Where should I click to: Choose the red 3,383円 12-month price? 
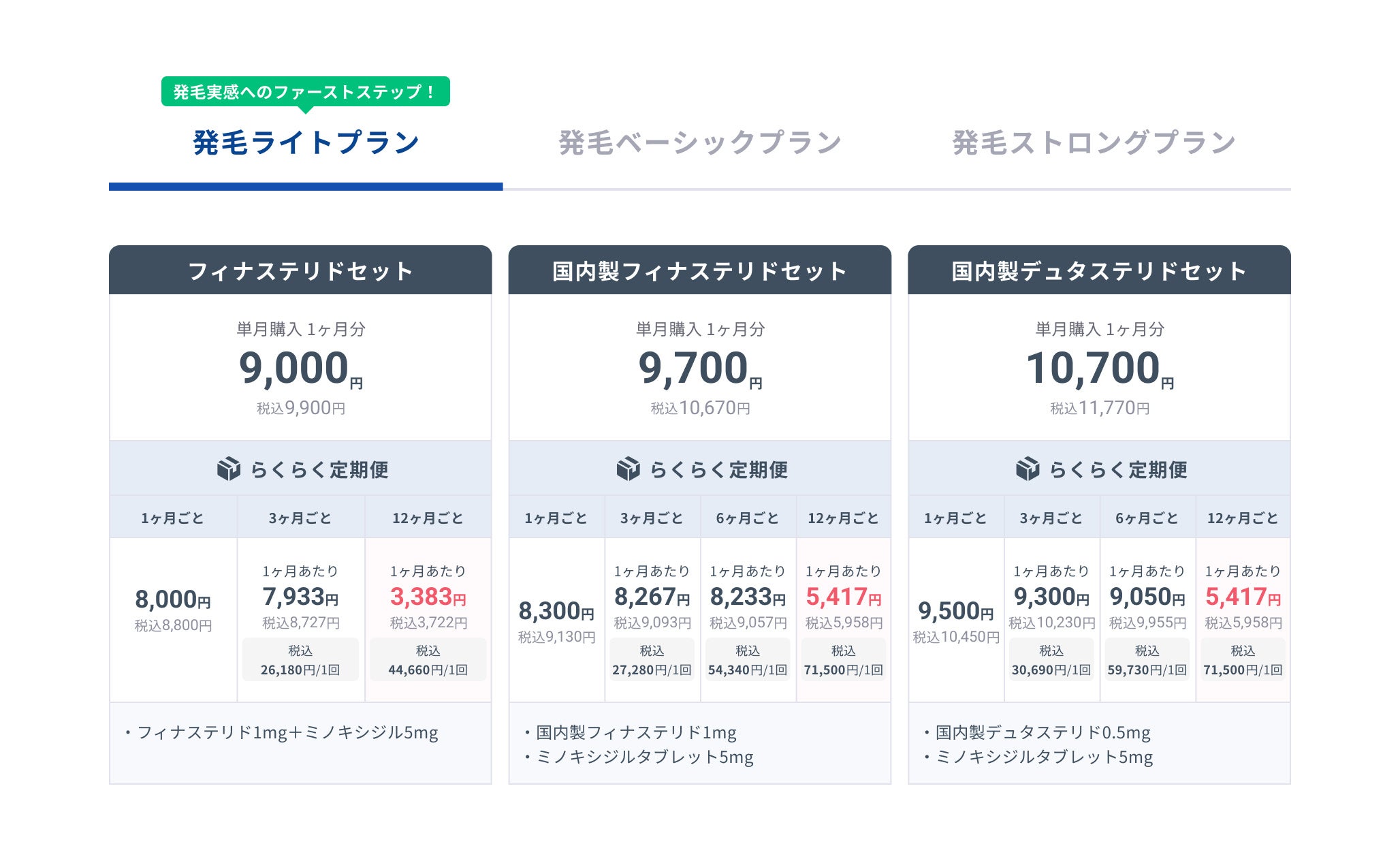click(x=428, y=597)
